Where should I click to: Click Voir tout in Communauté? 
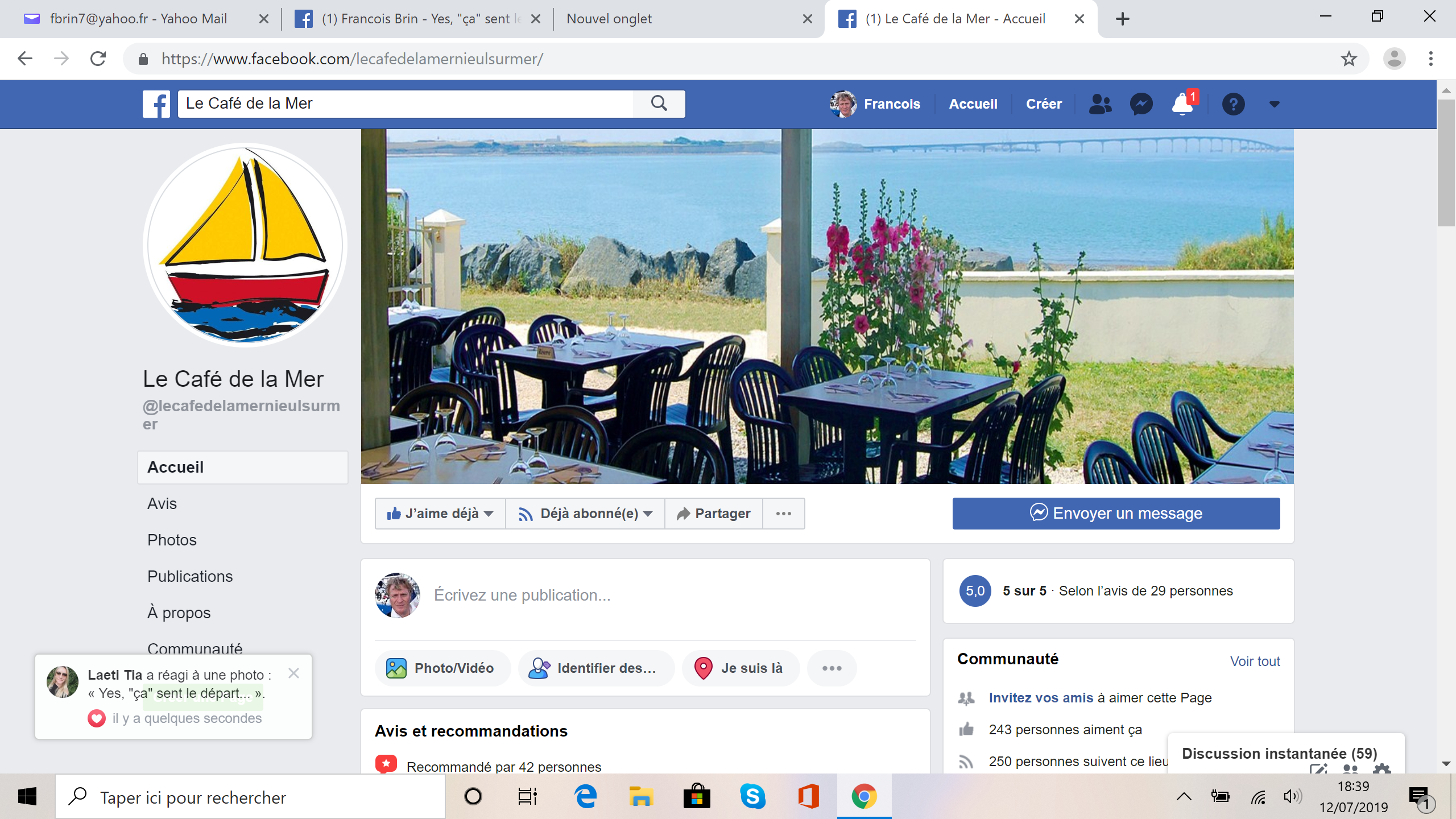1255,661
